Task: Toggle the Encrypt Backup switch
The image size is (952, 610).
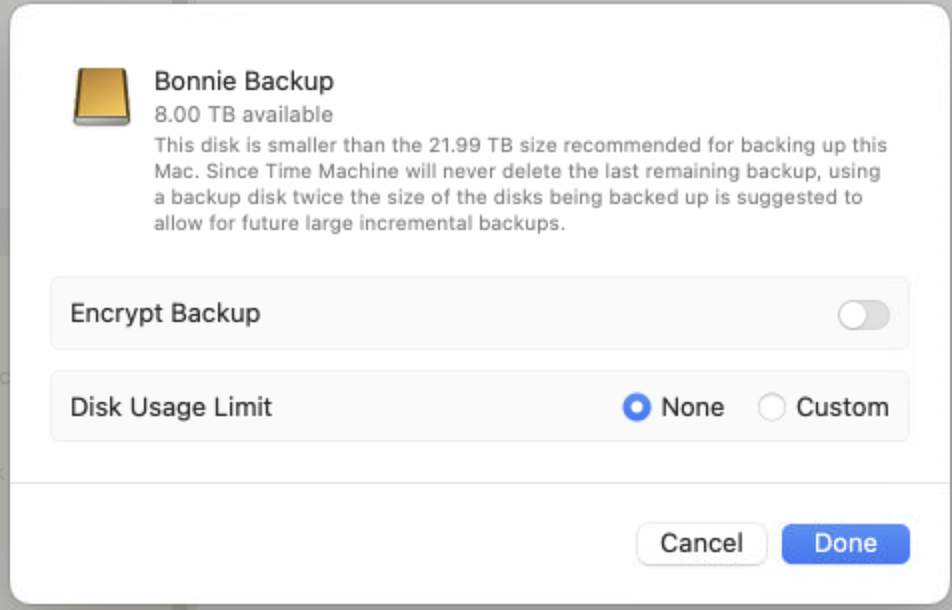Action: (x=863, y=316)
